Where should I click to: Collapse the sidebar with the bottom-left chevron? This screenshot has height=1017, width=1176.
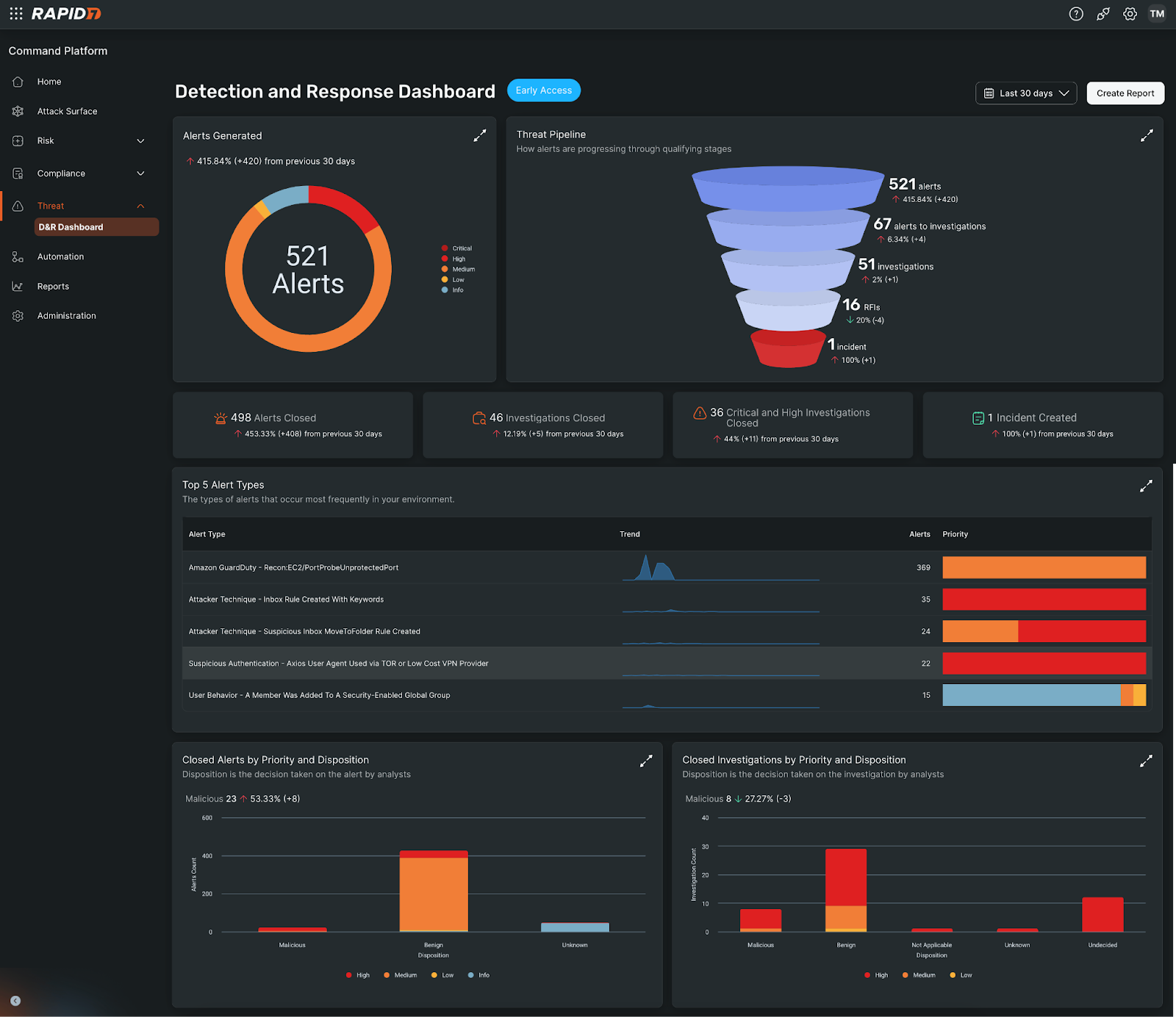15,1000
